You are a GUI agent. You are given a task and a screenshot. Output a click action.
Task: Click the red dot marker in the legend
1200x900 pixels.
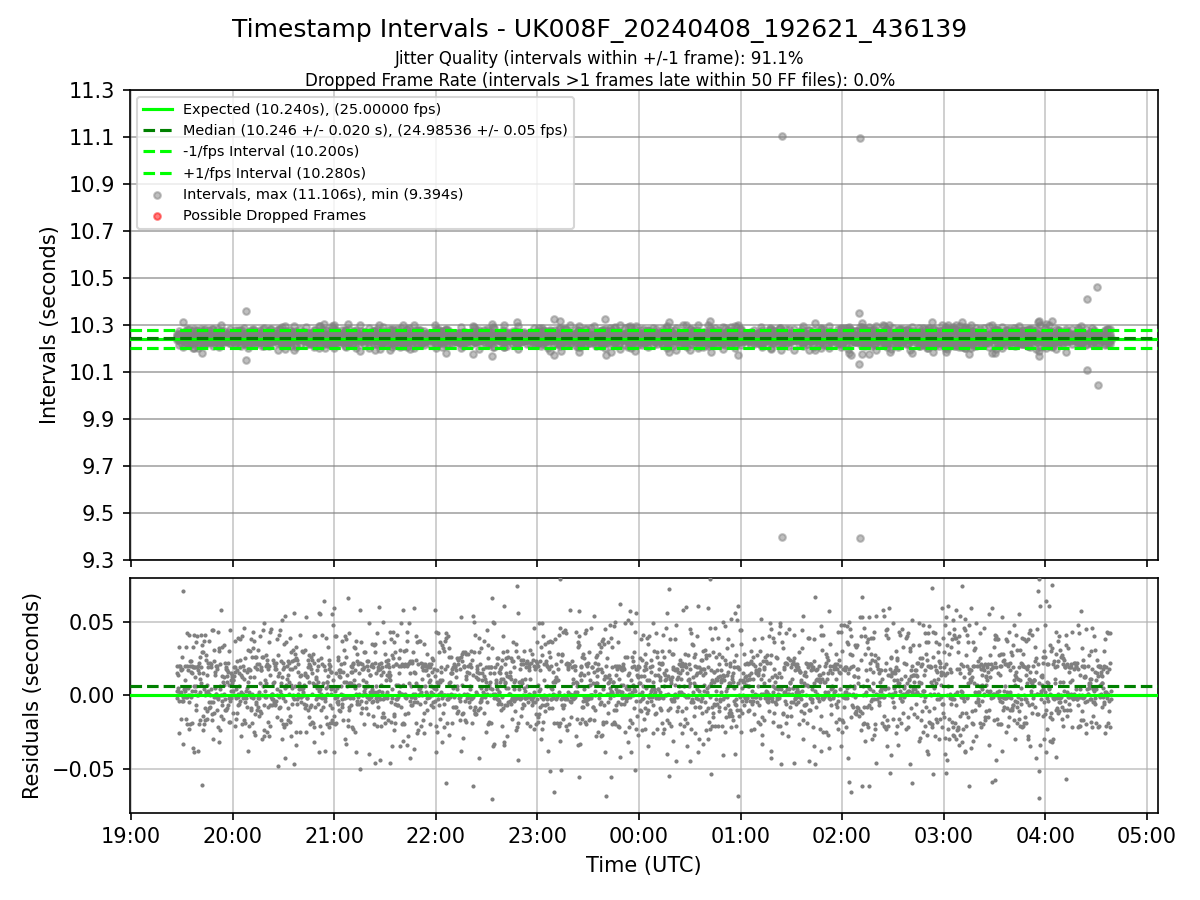158,216
